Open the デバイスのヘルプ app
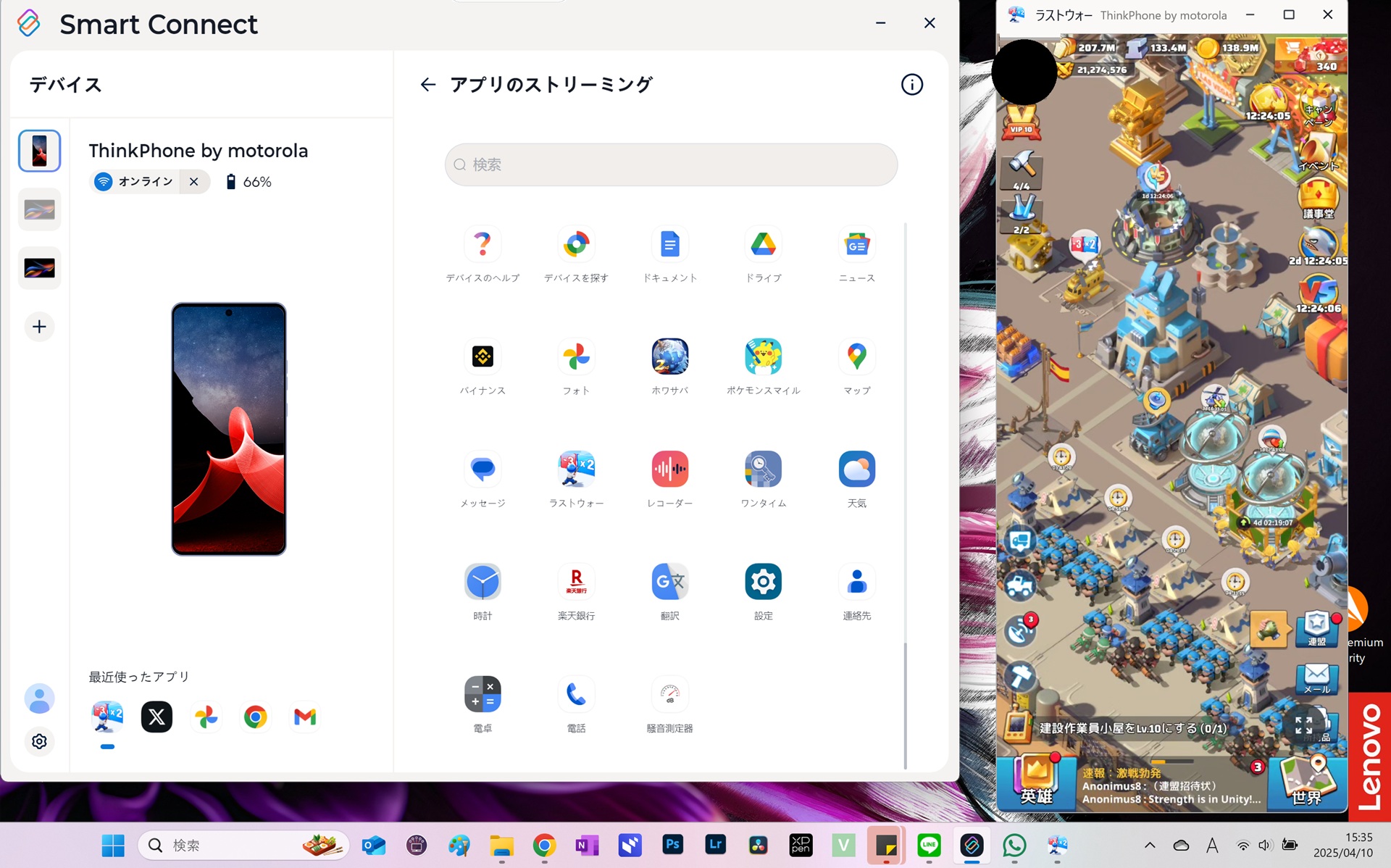The image size is (1391, 868). tap(483, 244)
